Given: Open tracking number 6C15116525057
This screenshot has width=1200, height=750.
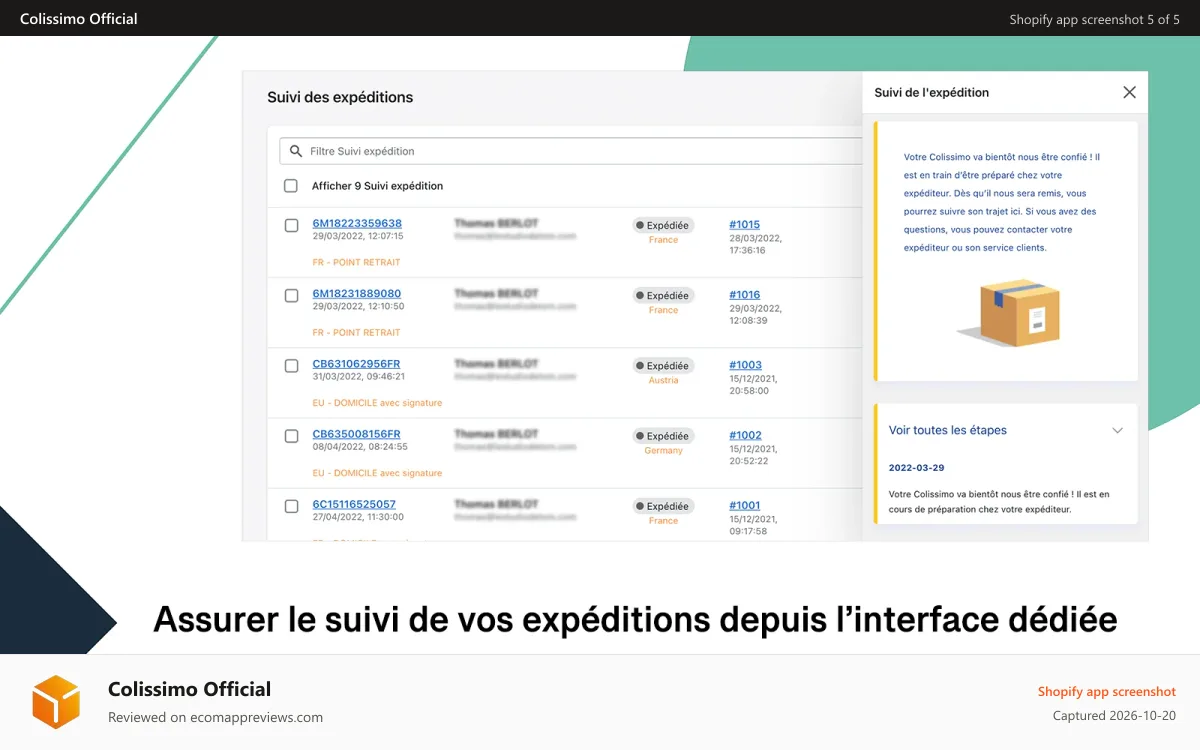Looking at the screenshot, I should click(354, 504).
